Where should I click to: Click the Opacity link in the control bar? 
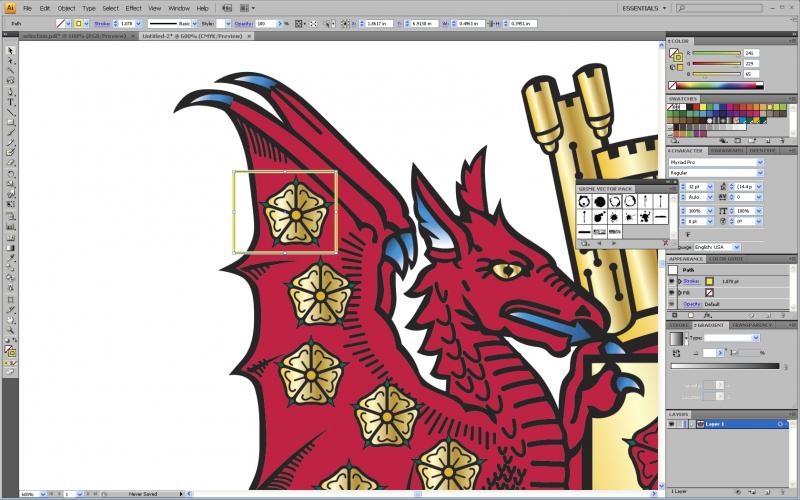tap(243, 23)
